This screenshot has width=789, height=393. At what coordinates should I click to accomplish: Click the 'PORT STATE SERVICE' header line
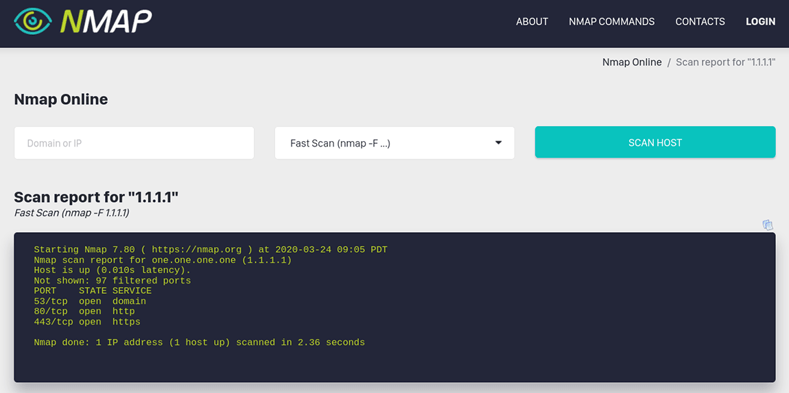(x=93, y=291)
